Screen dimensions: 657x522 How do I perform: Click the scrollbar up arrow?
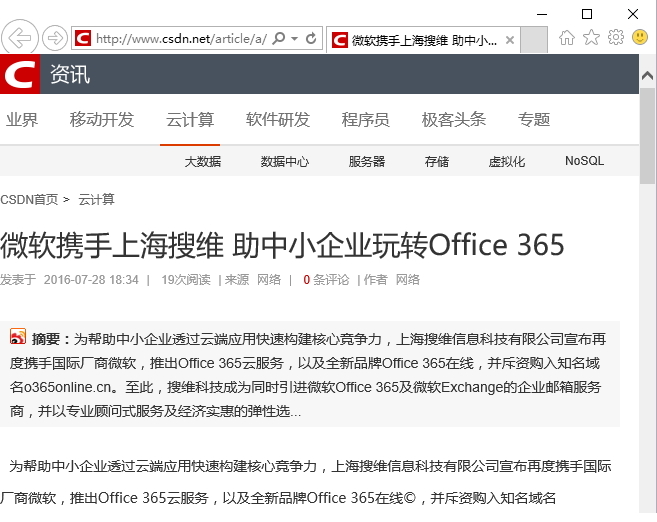[647, 75]
